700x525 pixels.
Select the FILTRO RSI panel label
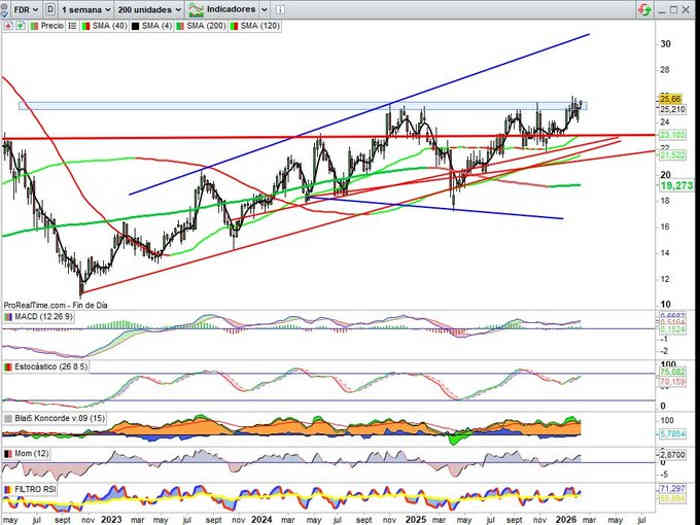pyautogui.click(x=34, y=489)
